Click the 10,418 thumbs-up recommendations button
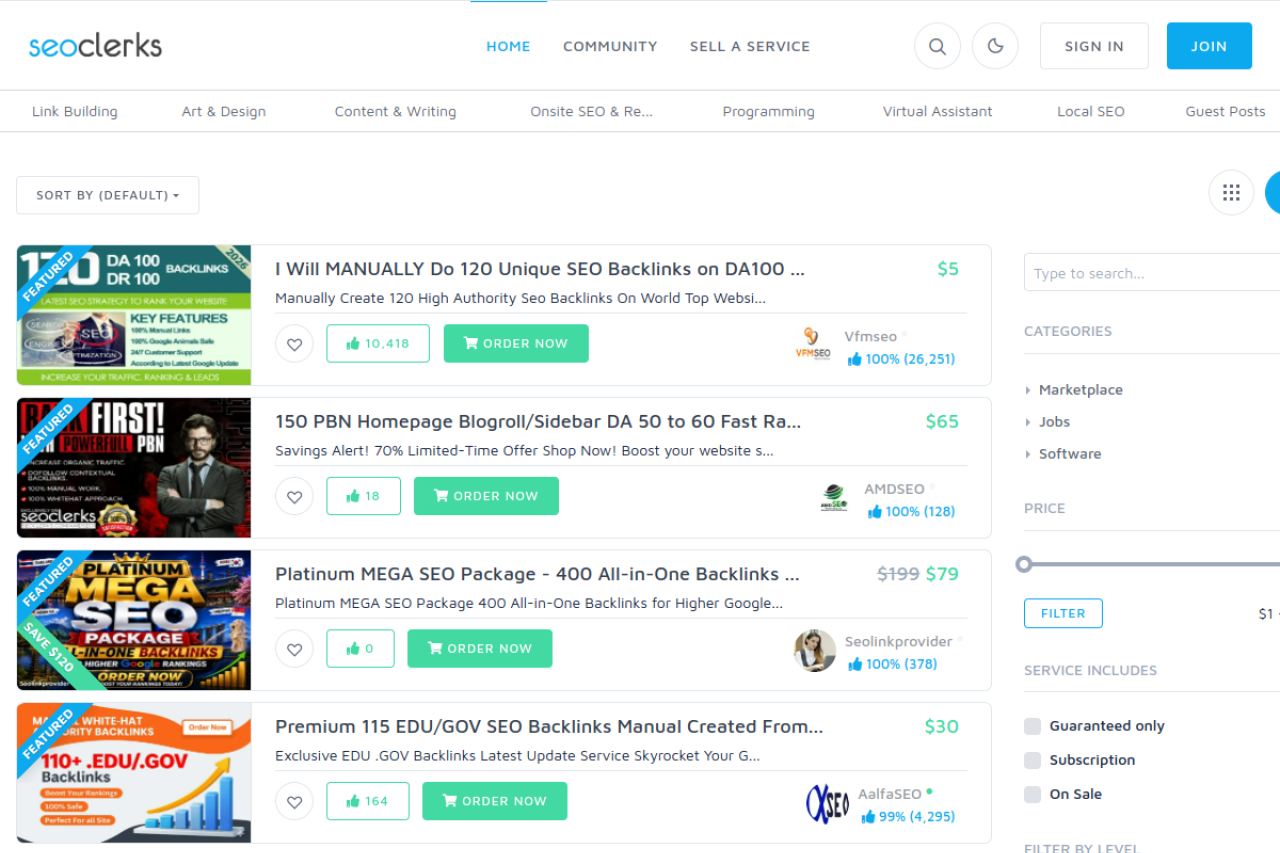This screenshot has height=853, width=1280. (378, 343)
